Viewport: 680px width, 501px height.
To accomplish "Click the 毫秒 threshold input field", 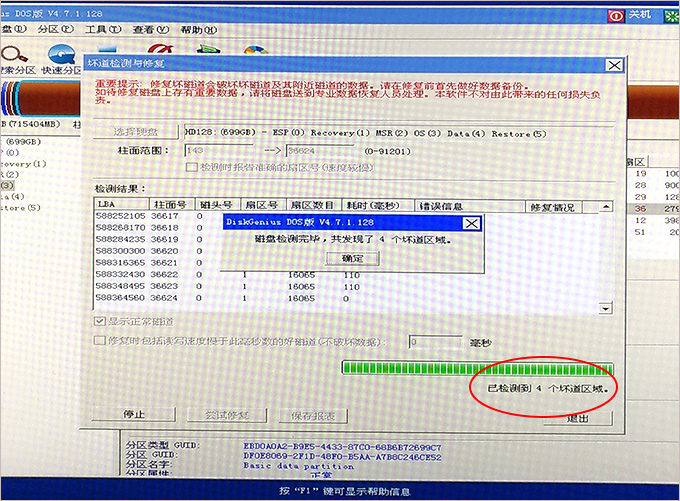I will tap(435, 342).
